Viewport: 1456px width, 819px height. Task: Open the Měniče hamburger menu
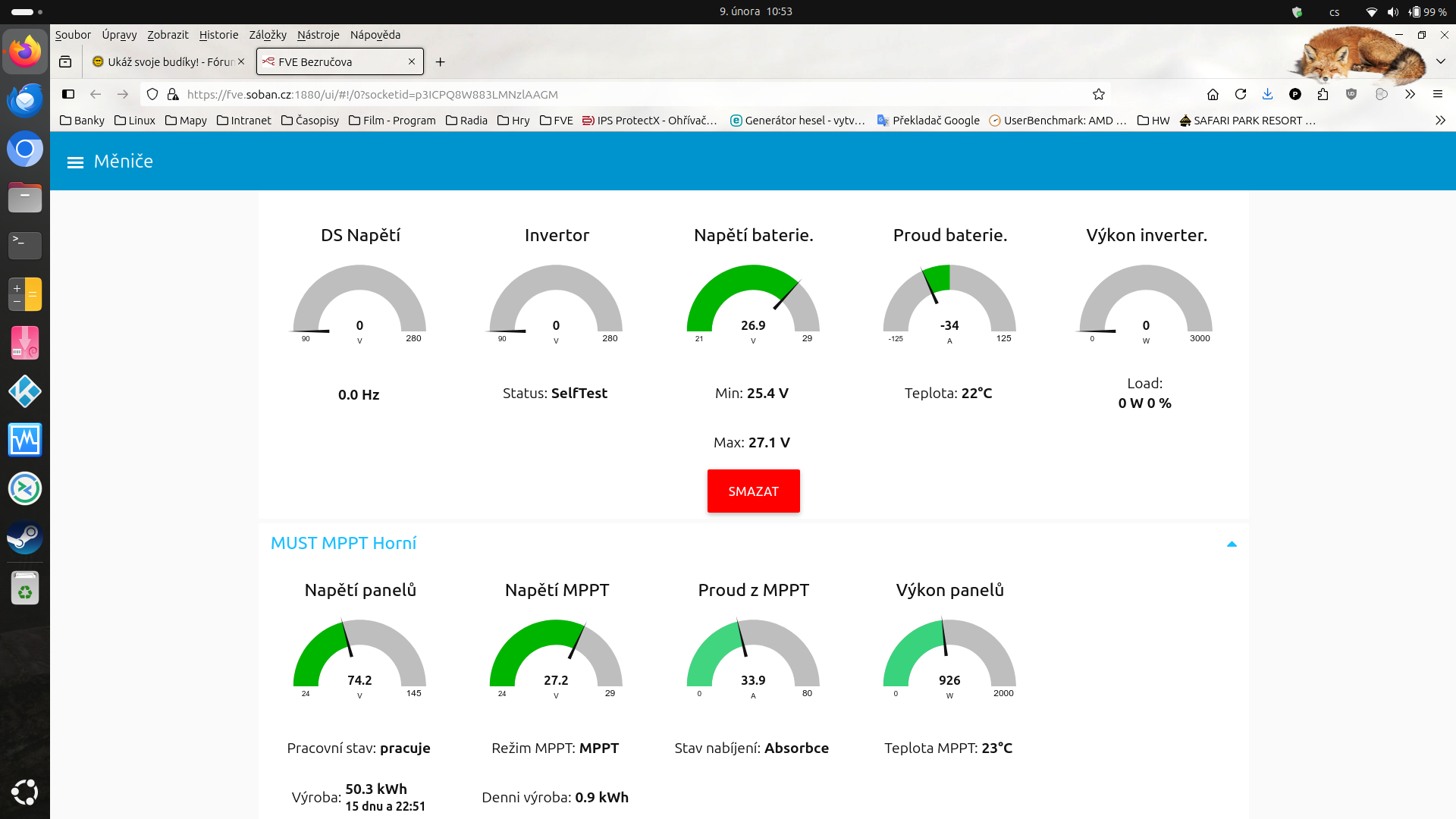75,162
